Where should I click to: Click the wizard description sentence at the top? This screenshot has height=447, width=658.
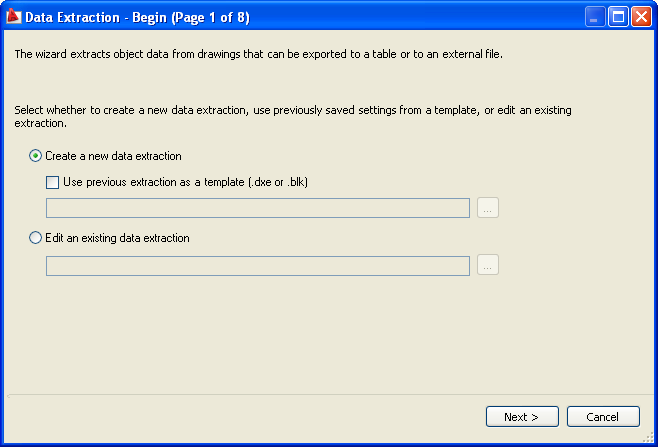point(258,54)
